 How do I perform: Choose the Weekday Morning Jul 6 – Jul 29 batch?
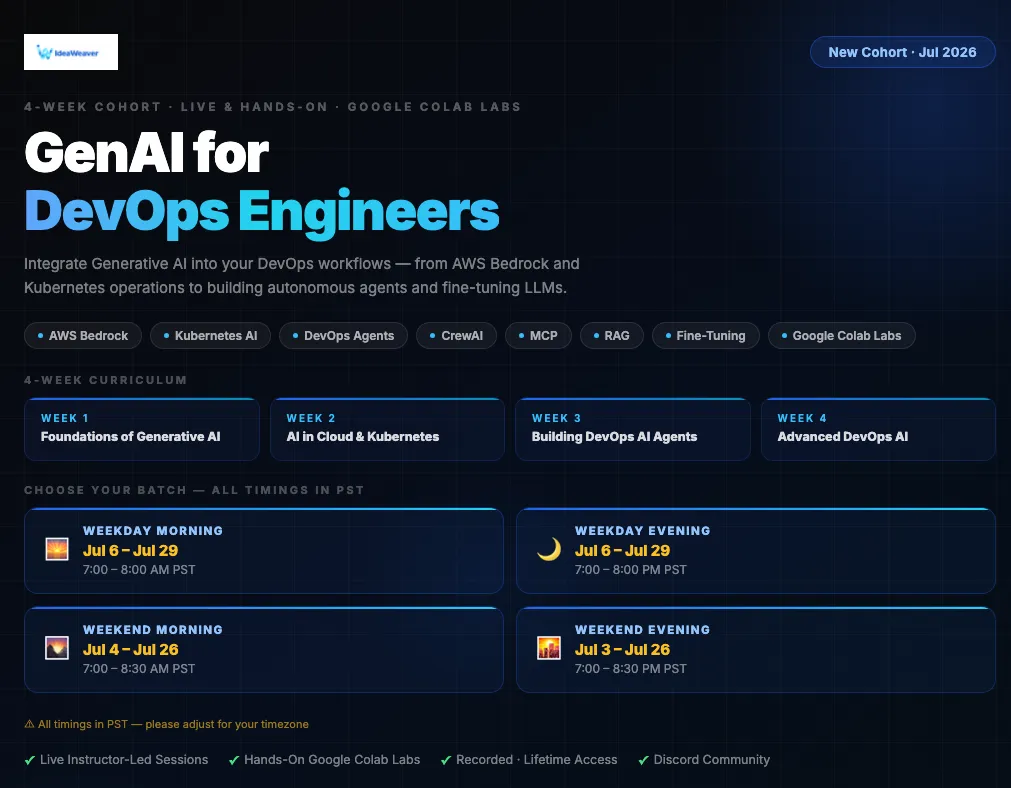[x=264, y=551]
